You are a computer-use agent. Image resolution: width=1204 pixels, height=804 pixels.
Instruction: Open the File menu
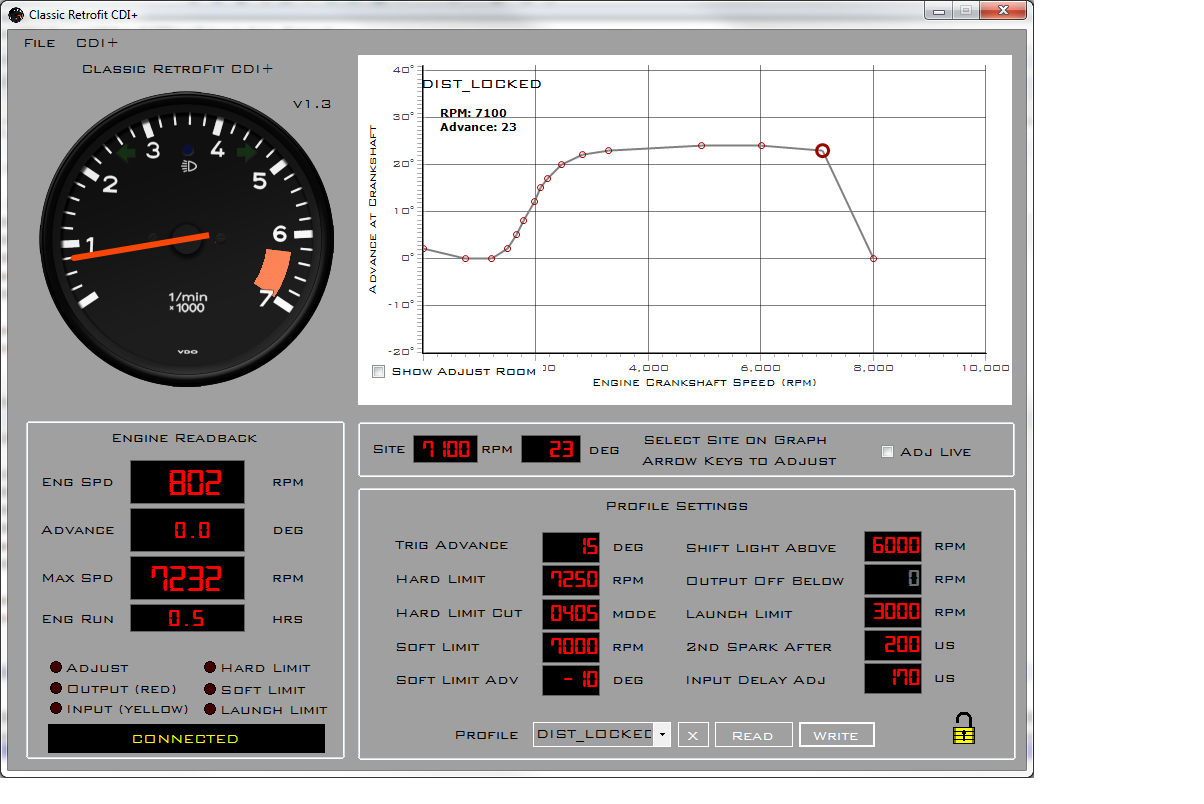pyautogui.click(x=40, y=43)
